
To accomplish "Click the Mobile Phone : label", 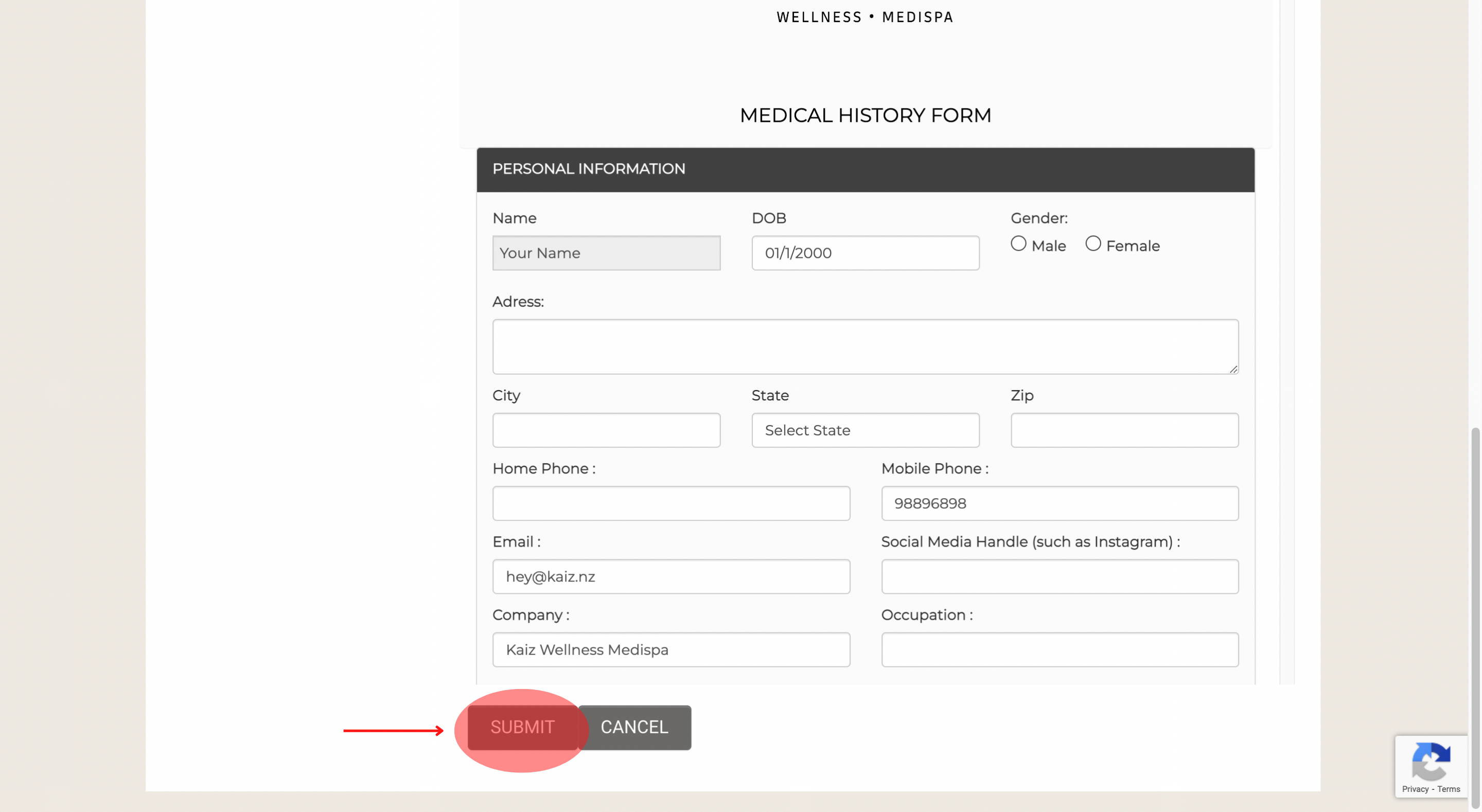I will (935, 468).
